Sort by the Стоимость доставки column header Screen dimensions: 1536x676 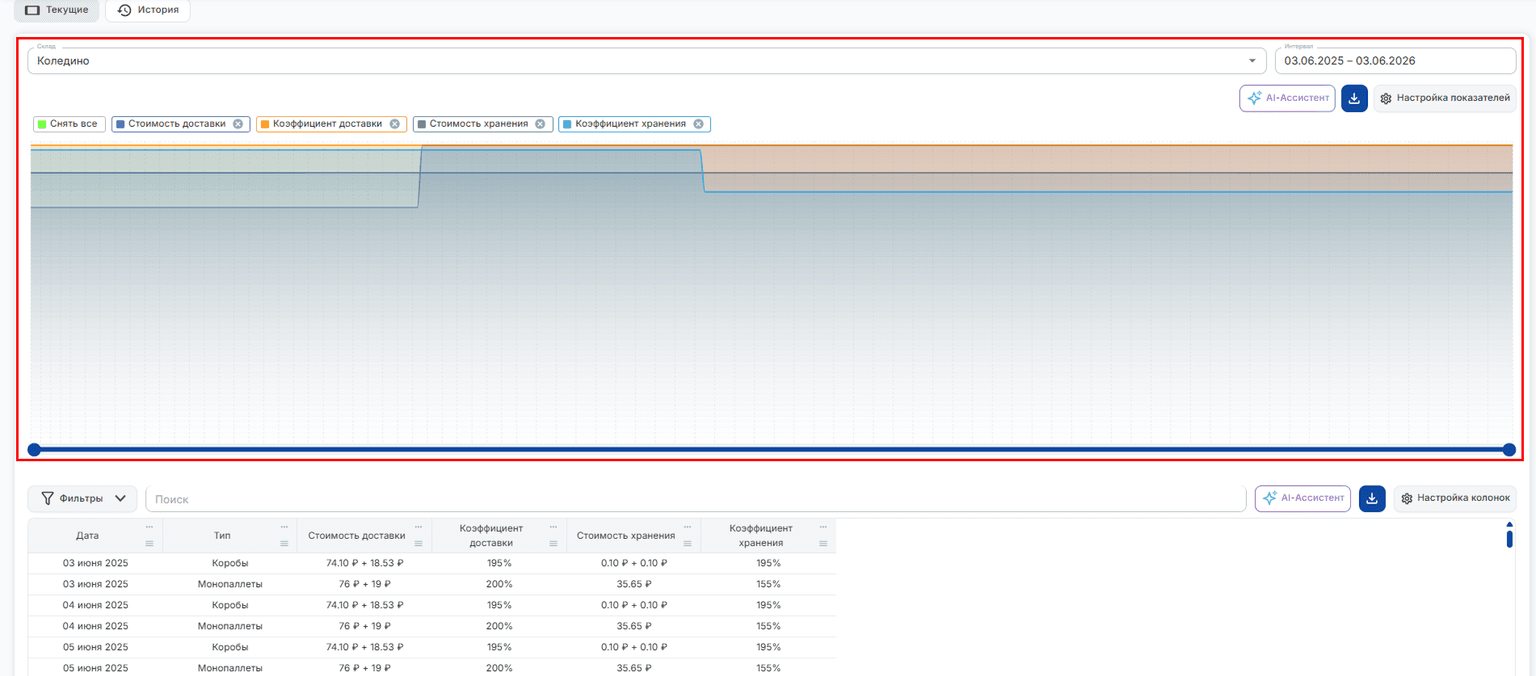coord(357,536)
